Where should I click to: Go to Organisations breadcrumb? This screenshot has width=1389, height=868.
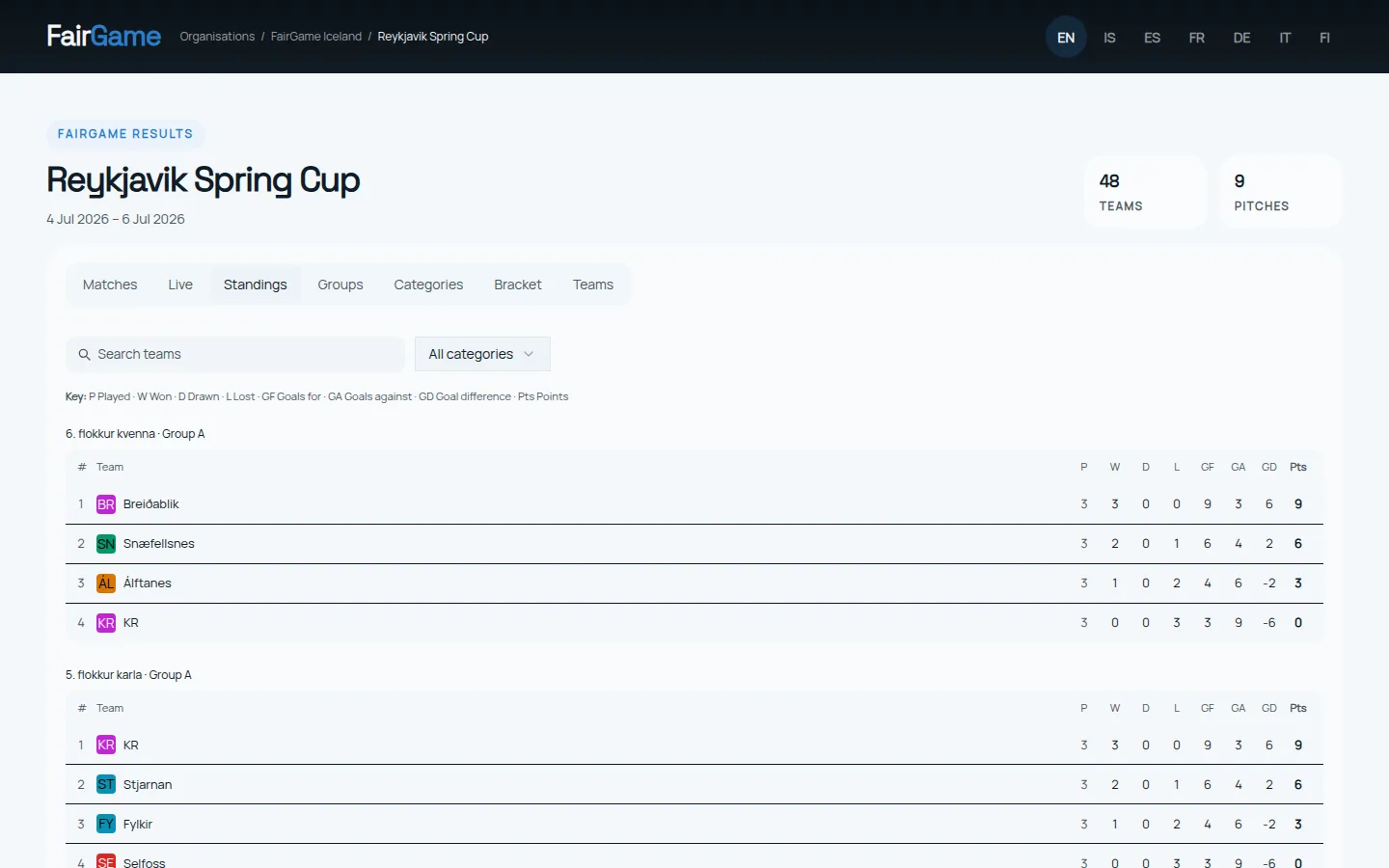pyautogui.click(x=217, y=37)
